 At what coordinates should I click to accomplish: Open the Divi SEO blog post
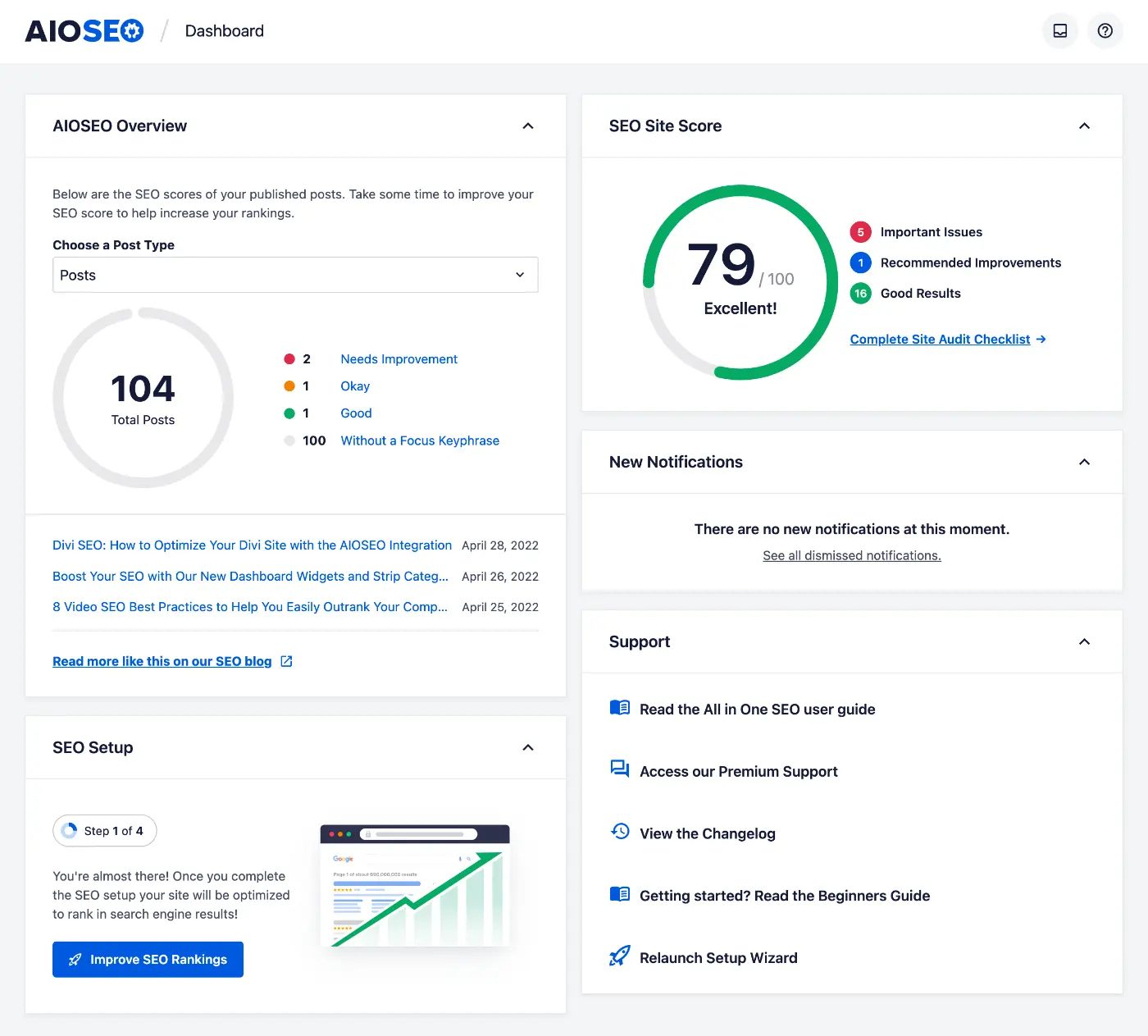[252, 545]
